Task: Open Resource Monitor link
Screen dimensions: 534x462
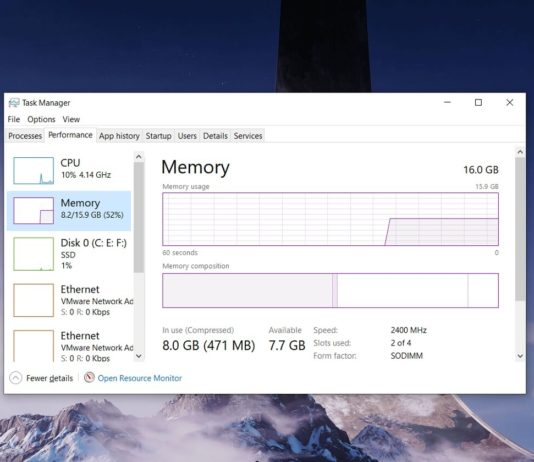Action: point(140,378)
